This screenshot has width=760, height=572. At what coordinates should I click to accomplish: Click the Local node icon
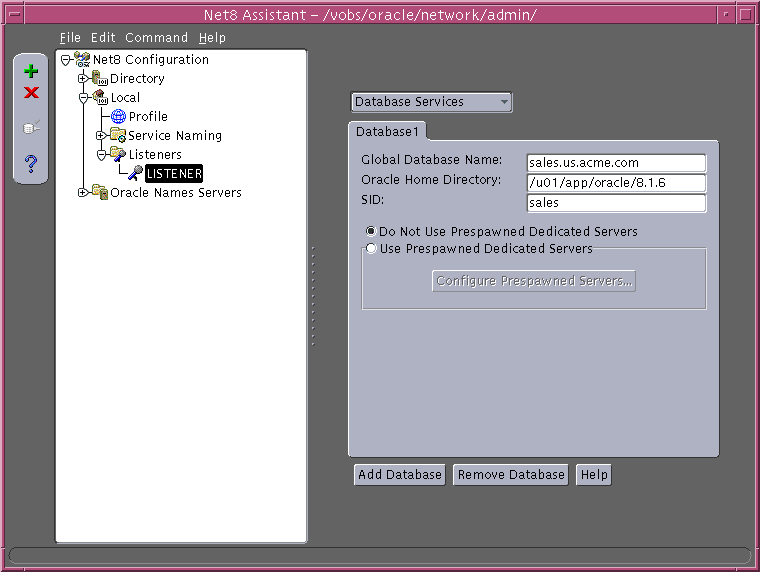[x=100, y=97]
